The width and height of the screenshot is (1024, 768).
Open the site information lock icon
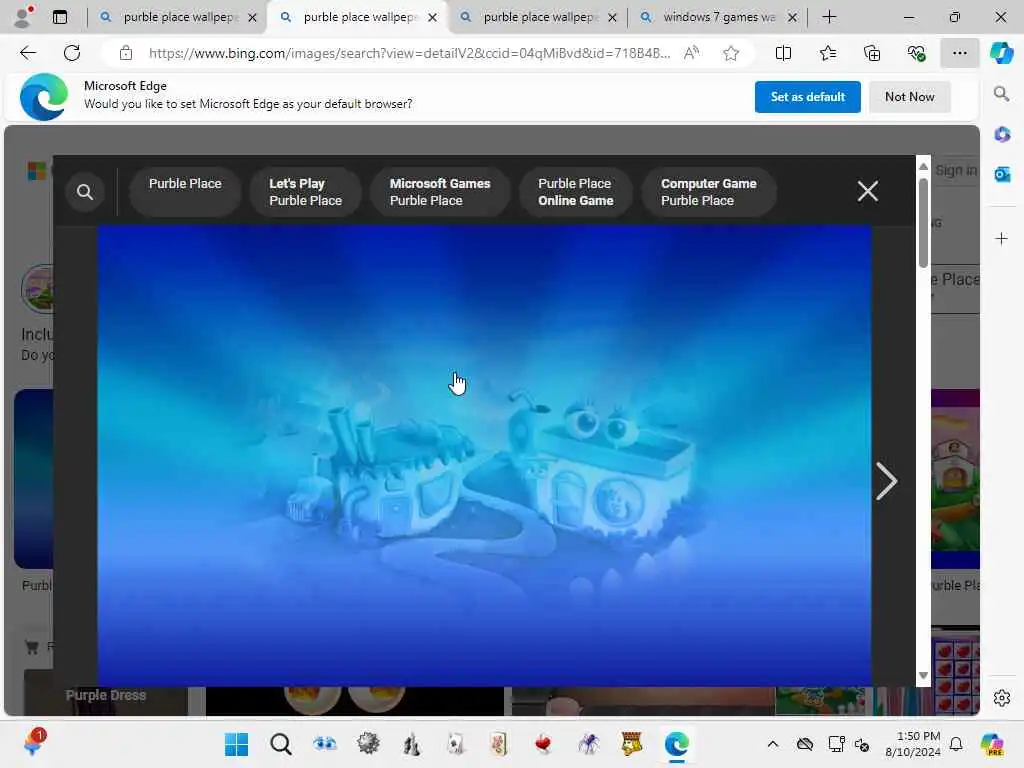pos(125,54)
